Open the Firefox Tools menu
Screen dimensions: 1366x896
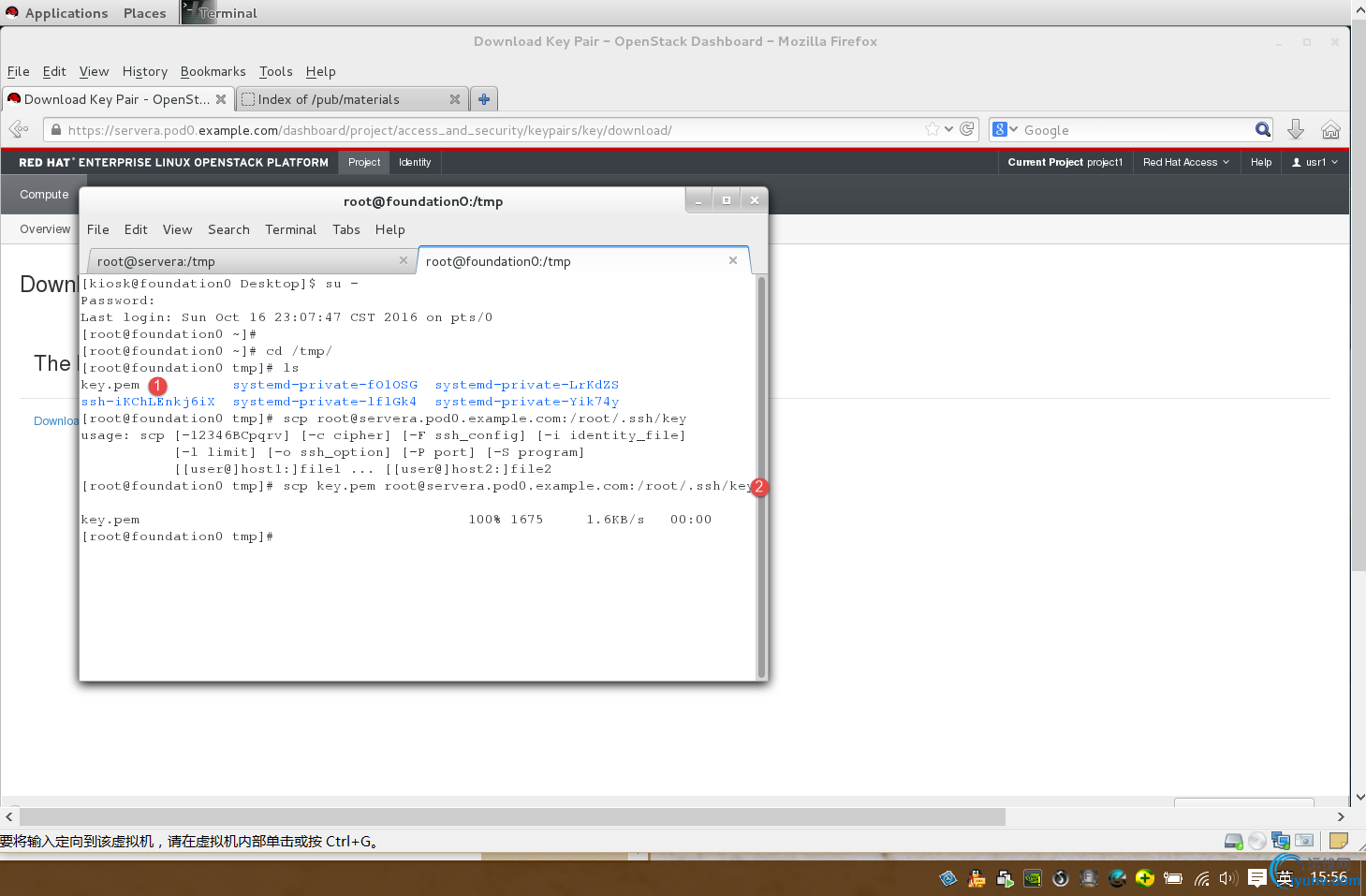coord(275,71)
